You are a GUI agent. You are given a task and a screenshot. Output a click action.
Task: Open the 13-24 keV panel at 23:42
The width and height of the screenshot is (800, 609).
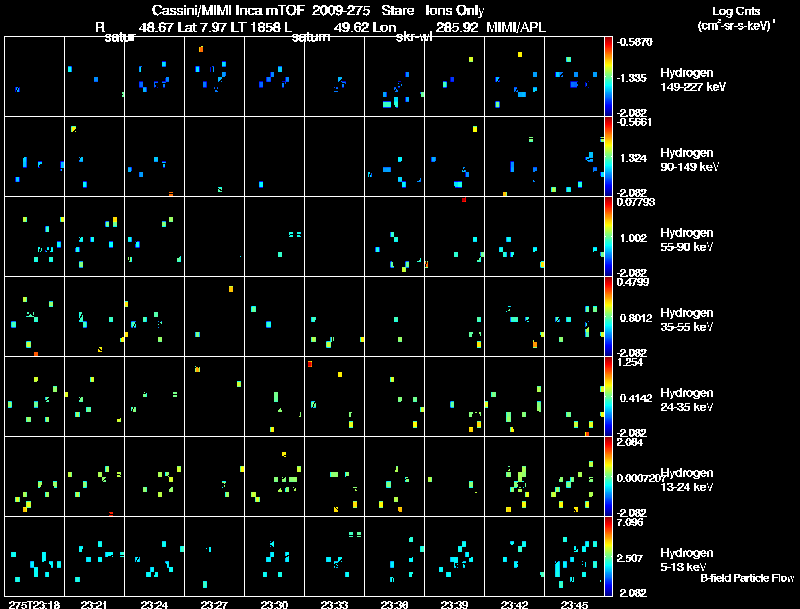pos(514,477)
